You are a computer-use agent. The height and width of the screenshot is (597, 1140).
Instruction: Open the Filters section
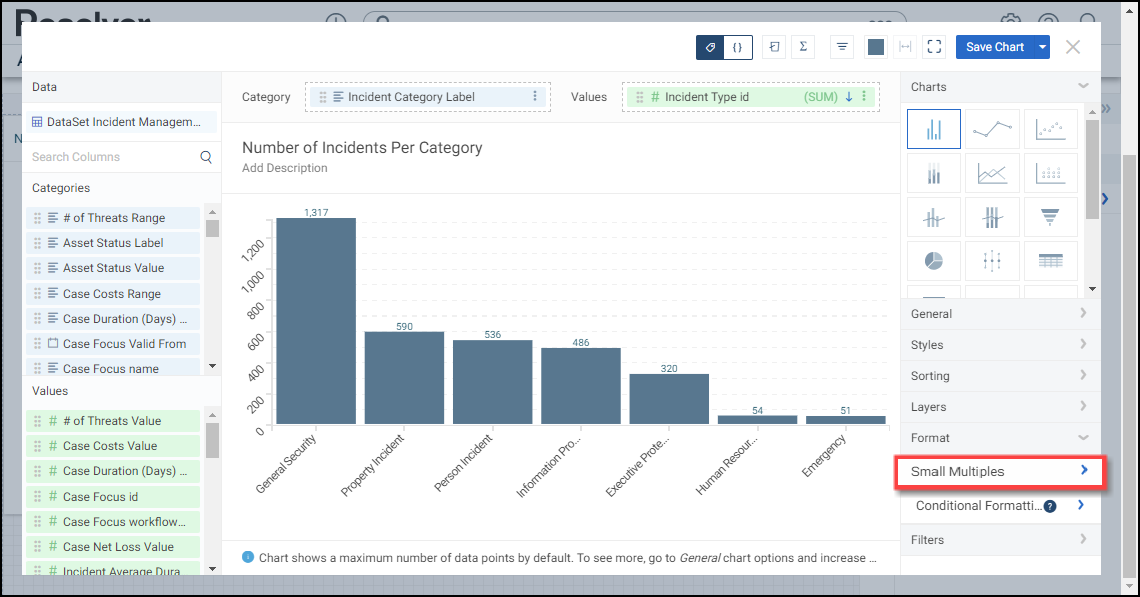(1000, 540)
